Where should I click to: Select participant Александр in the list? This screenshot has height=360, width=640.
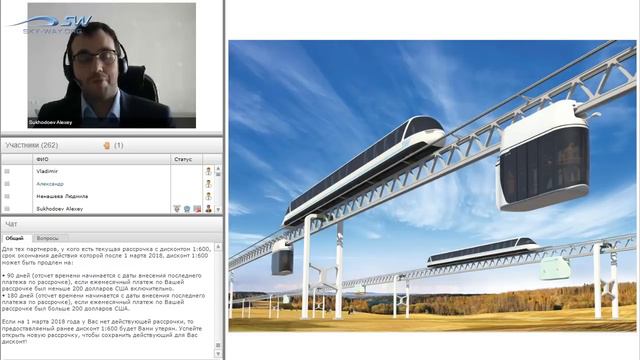50,184
